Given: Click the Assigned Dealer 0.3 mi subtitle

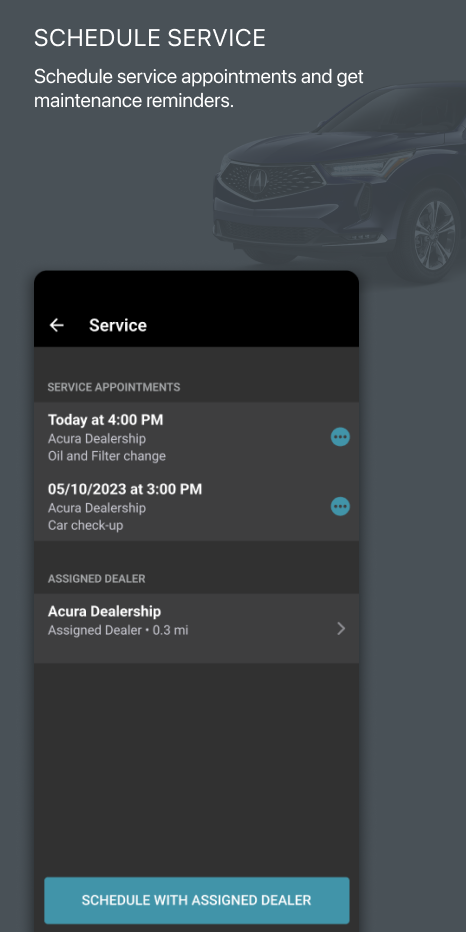Looking at the screenshot, I should tap(118, 631).
